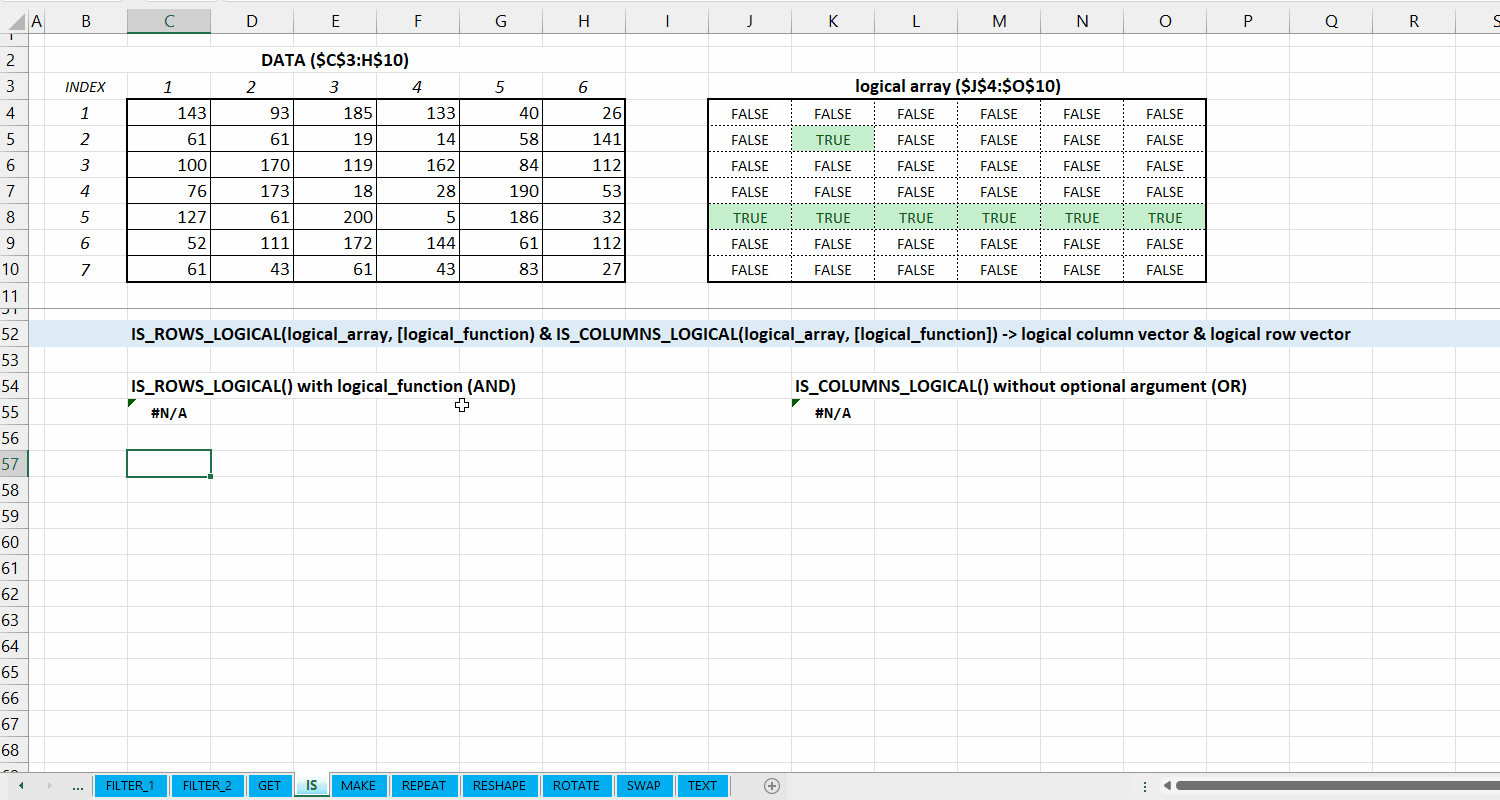1500x800 pixels.
Task: Click the INDEX header cell
Action: coord(85,87)
